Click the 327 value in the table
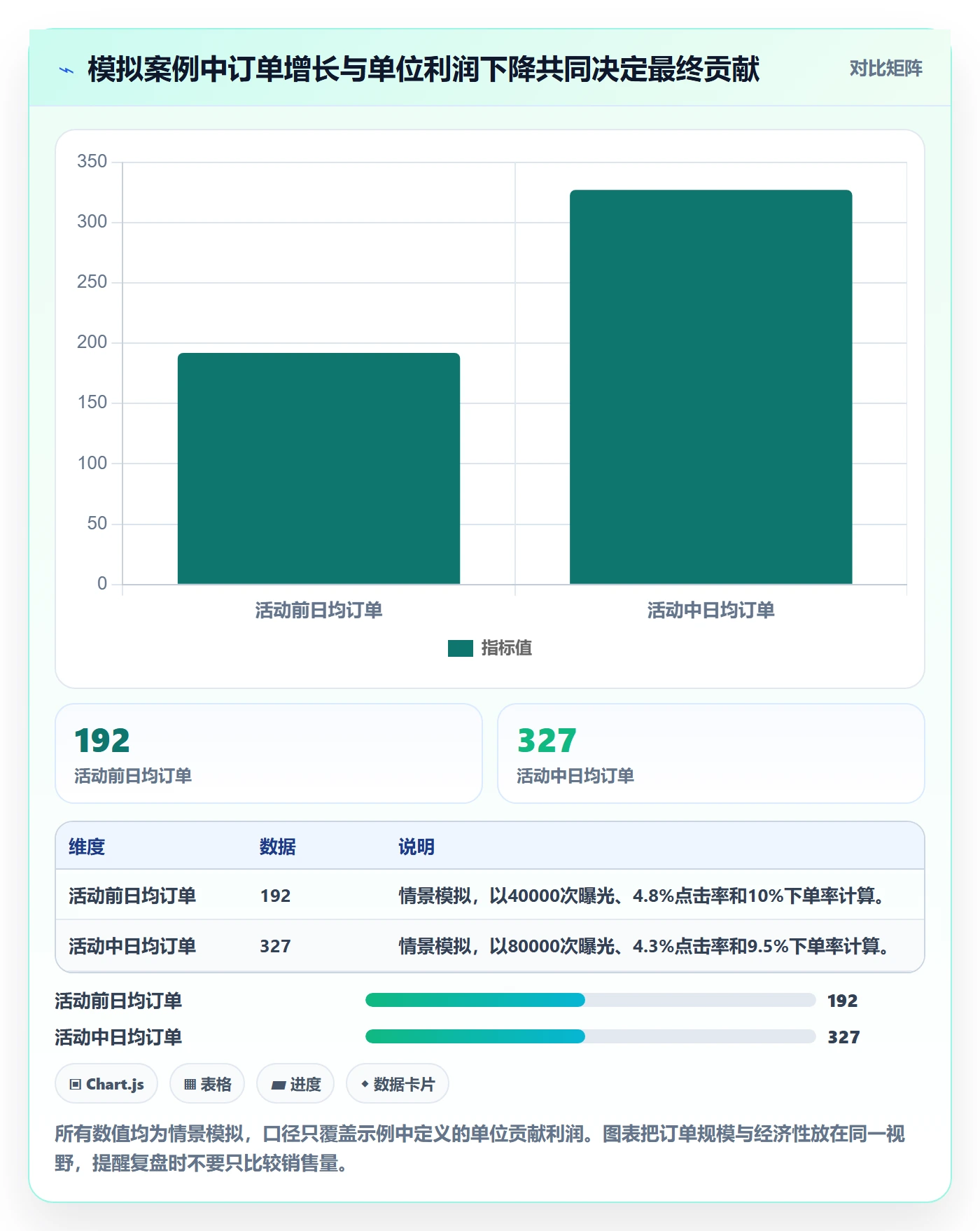 click(x=275, y=947)
